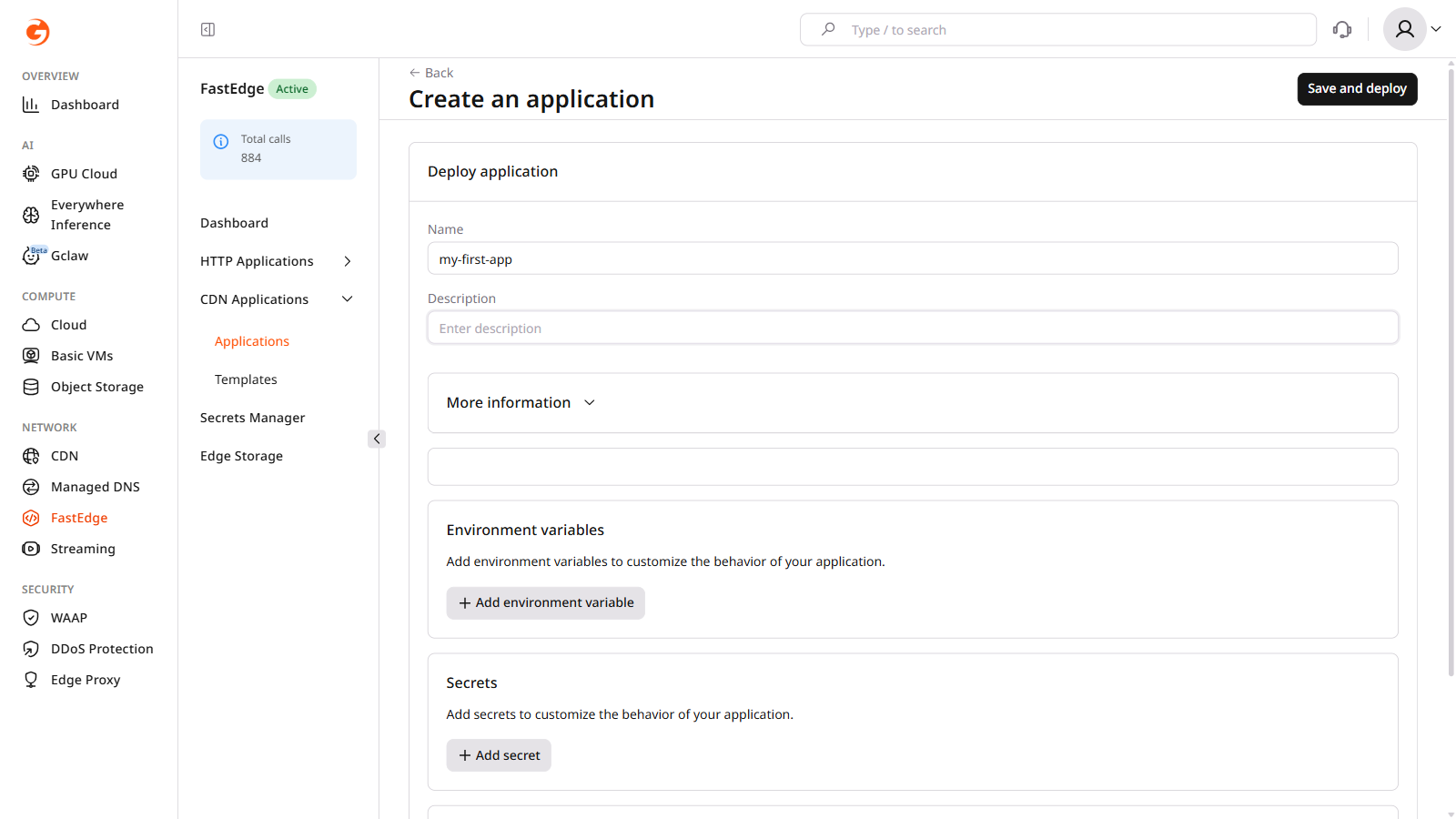Click the Streaming play icon
1456x819 pixels.
31,549
